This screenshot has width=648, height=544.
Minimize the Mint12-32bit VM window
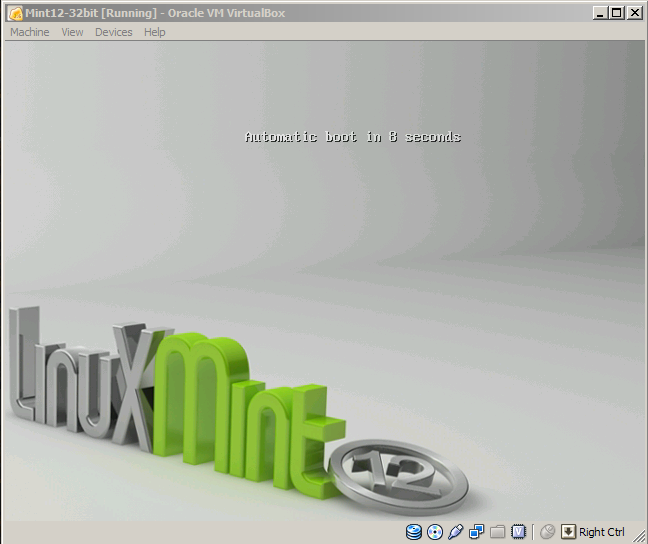(x=600, y=13)
